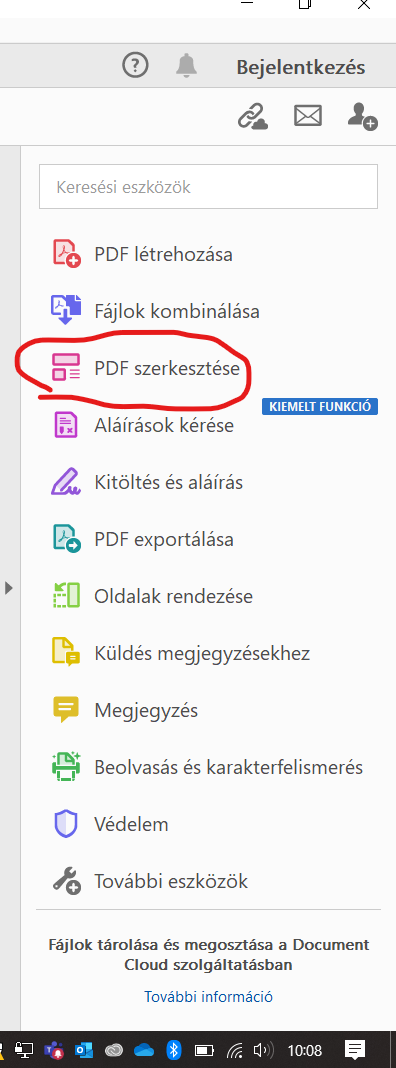Click the Bejelentkezés sign-in button

tap(301, 67)
